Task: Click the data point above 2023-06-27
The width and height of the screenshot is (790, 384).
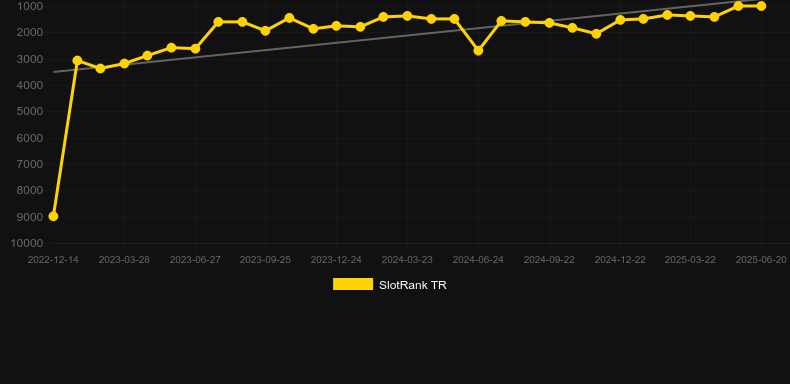Action: (195, 49)
